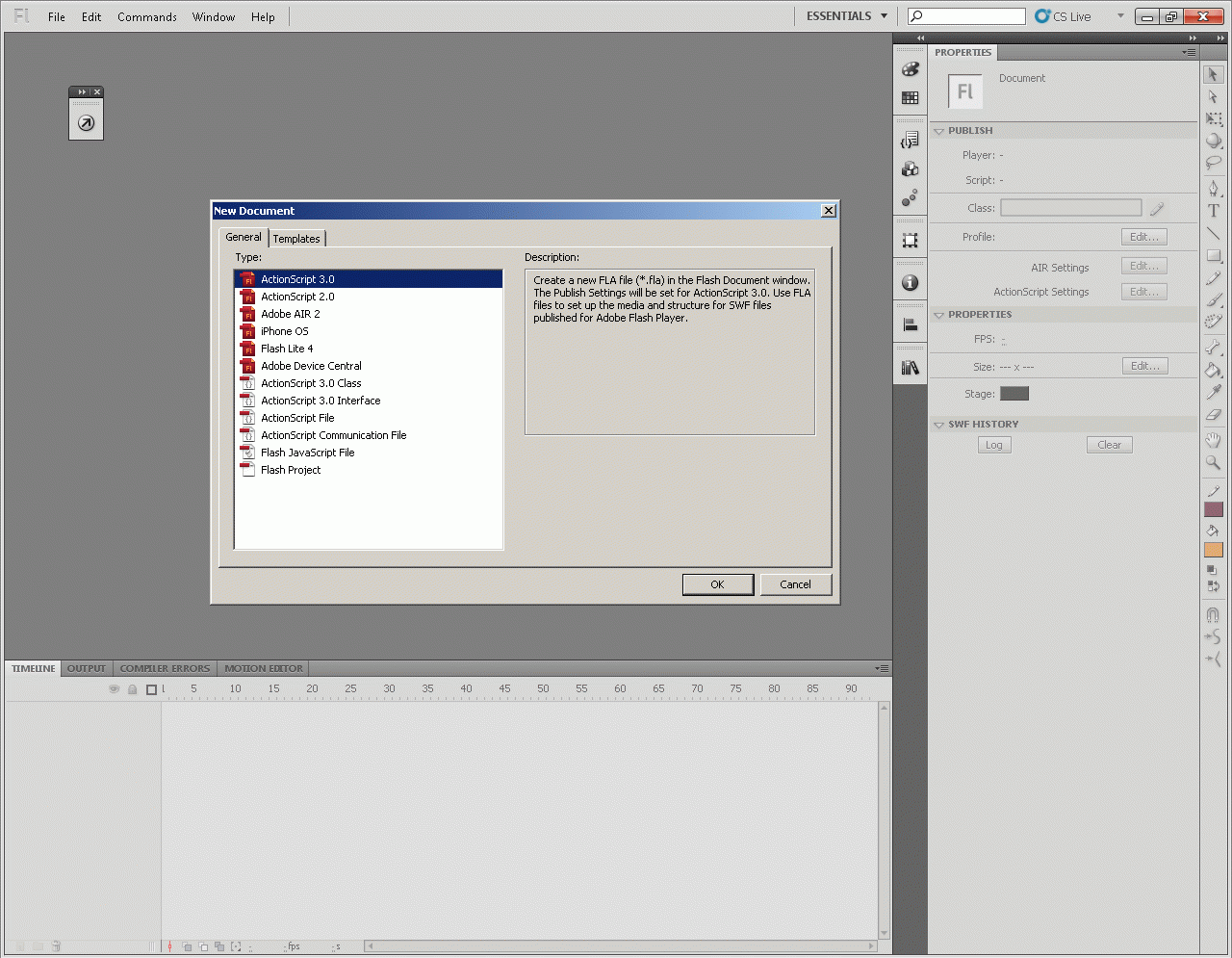Switch to the Templates tab

point(296,239)
